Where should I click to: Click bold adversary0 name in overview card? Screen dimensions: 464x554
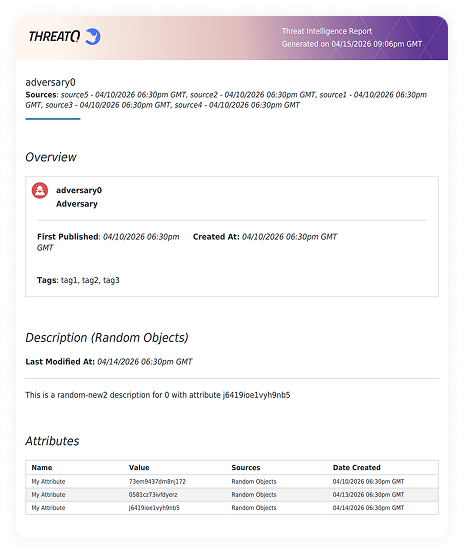click(79, 190)
